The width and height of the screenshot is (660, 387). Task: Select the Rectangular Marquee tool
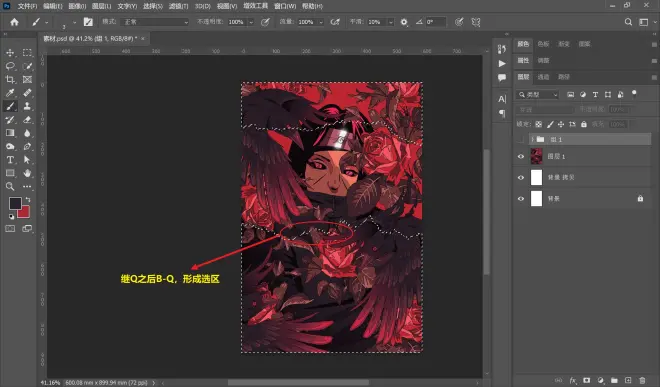pyautogui.click(x=27, y=53)
